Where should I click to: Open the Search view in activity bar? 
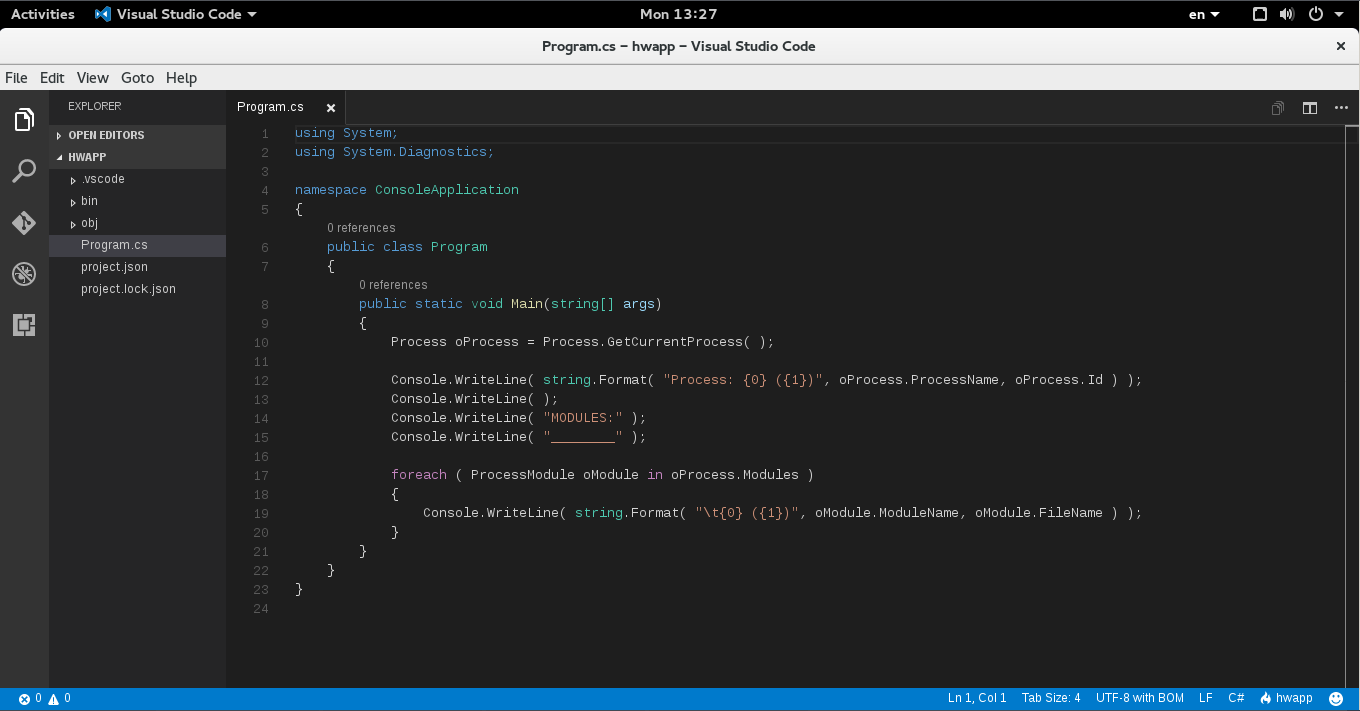24,171
